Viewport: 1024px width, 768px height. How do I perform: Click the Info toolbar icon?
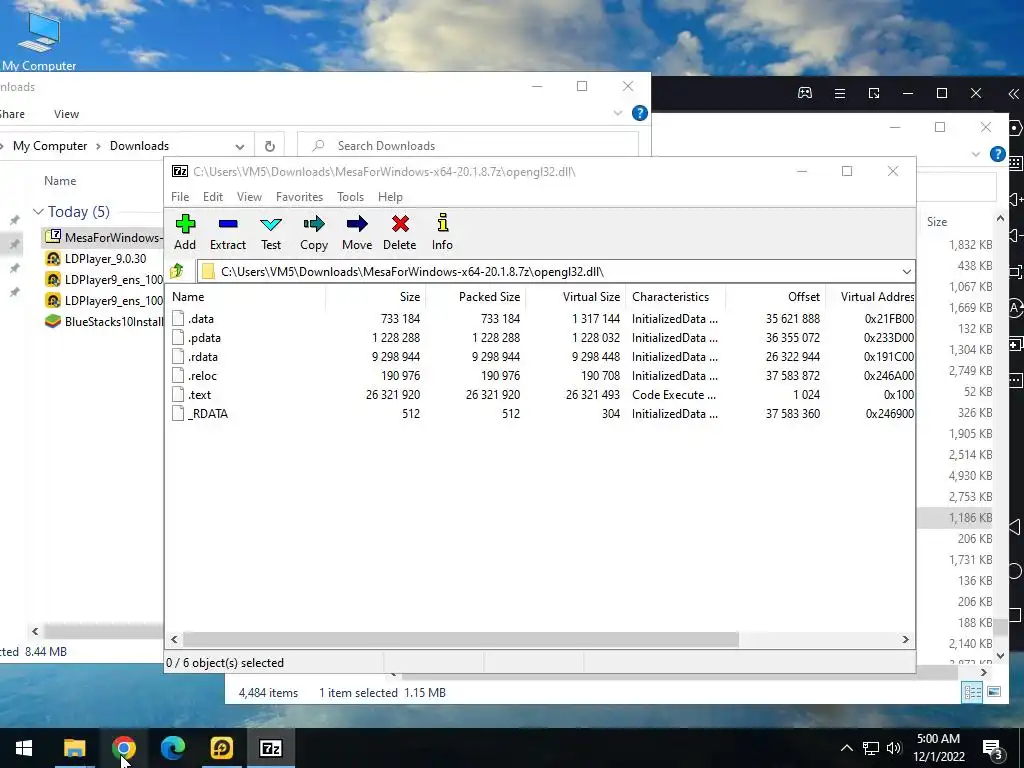(442, 232)
